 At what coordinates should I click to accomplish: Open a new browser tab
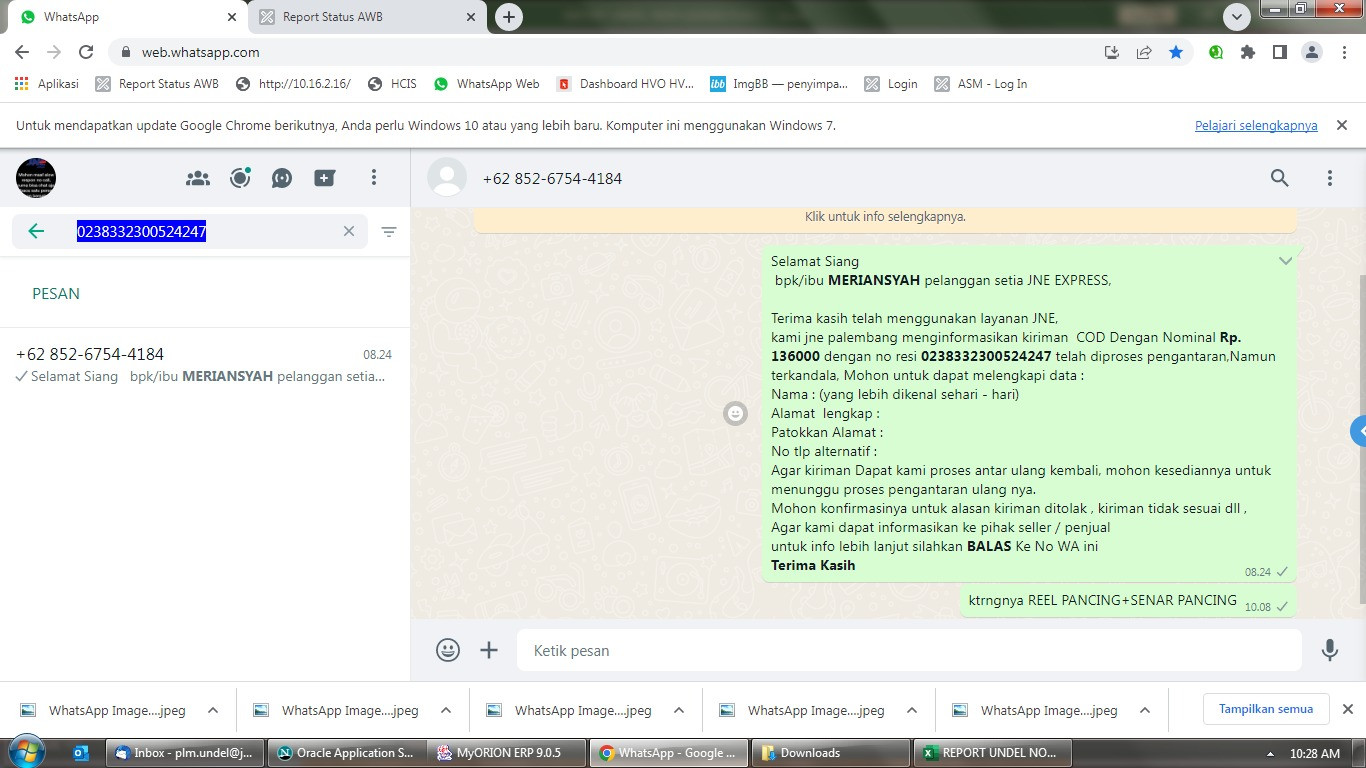point(509,17)
